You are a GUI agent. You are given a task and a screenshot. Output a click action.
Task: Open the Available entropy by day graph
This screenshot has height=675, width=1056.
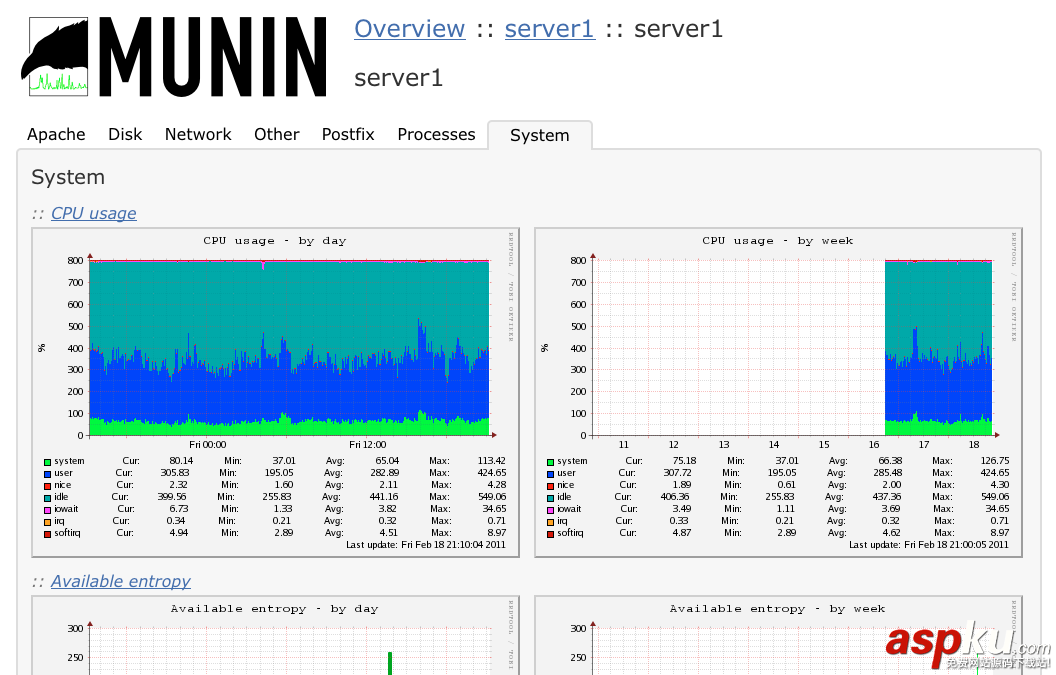275,635
